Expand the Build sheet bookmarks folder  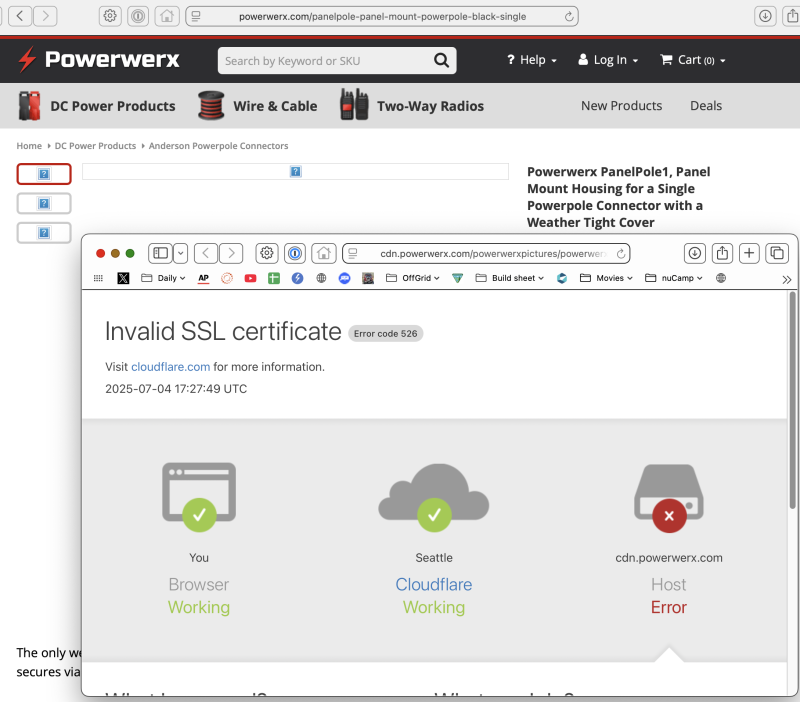click(x=509, y=278)
